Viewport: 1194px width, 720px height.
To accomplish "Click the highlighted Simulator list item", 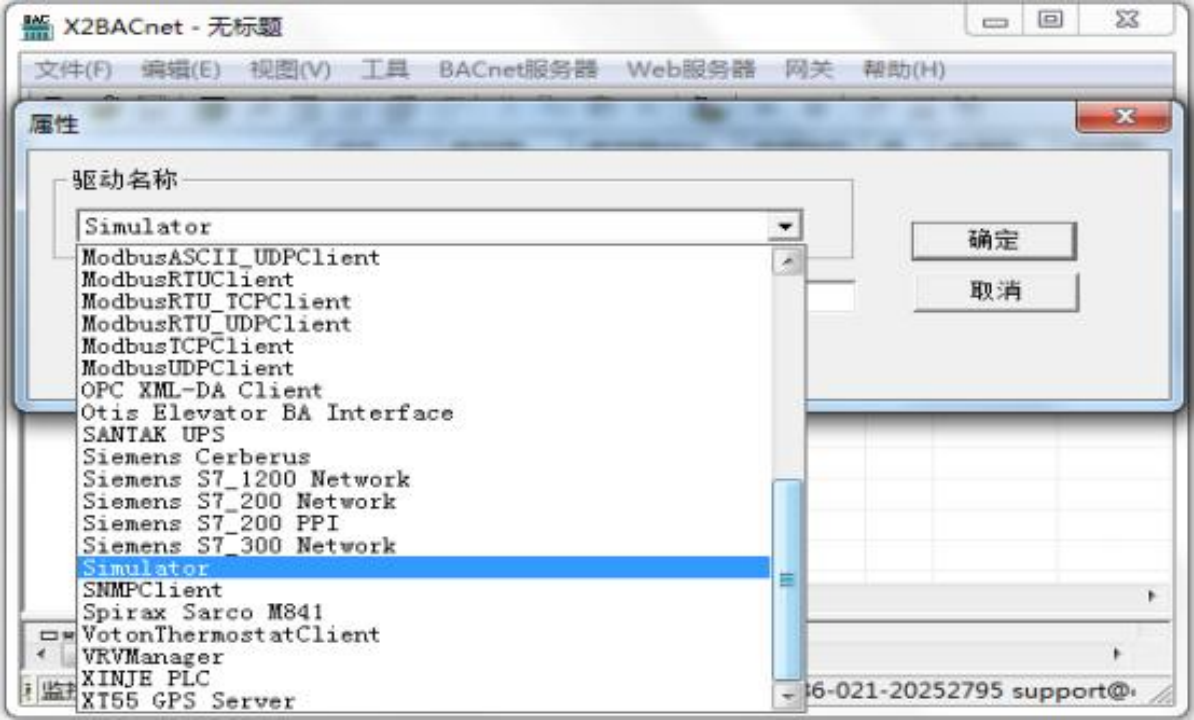I will pos(425,568).
